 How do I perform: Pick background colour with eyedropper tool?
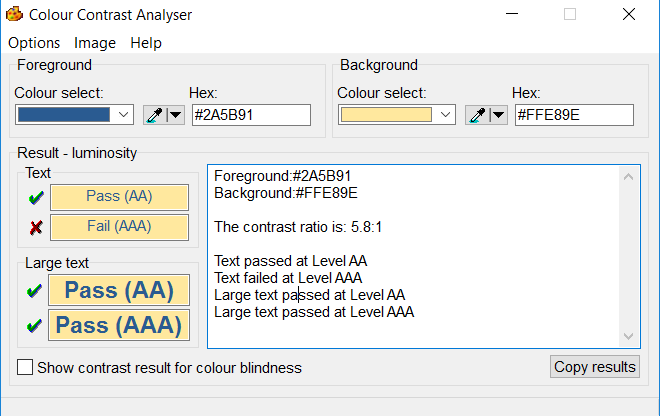coord(477,115)
